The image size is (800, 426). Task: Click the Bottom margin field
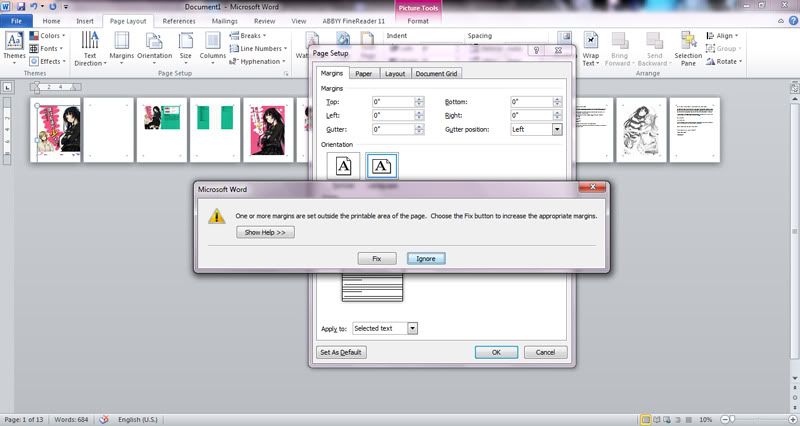click(x=531, y=102)
